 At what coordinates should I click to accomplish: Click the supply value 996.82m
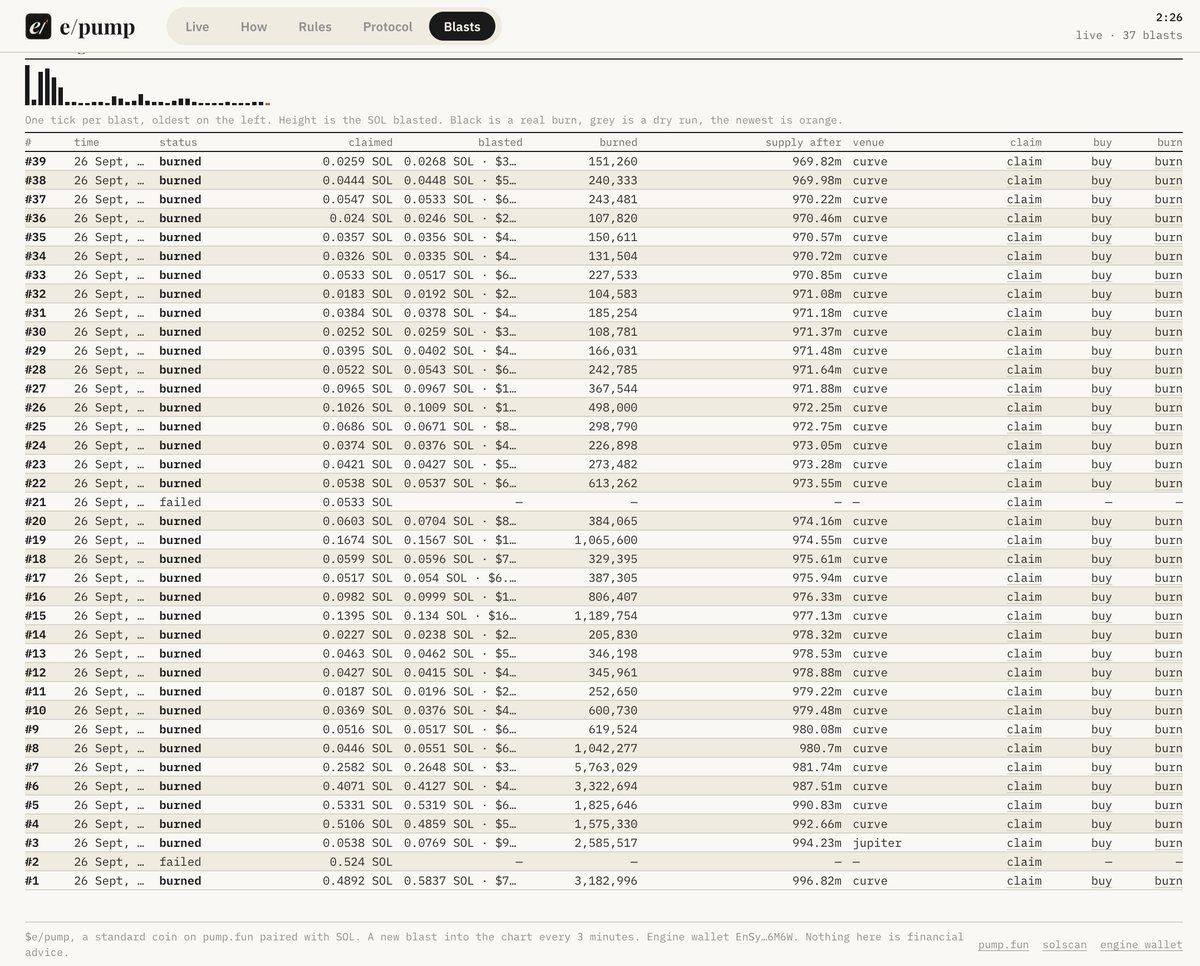click(816, 881)
